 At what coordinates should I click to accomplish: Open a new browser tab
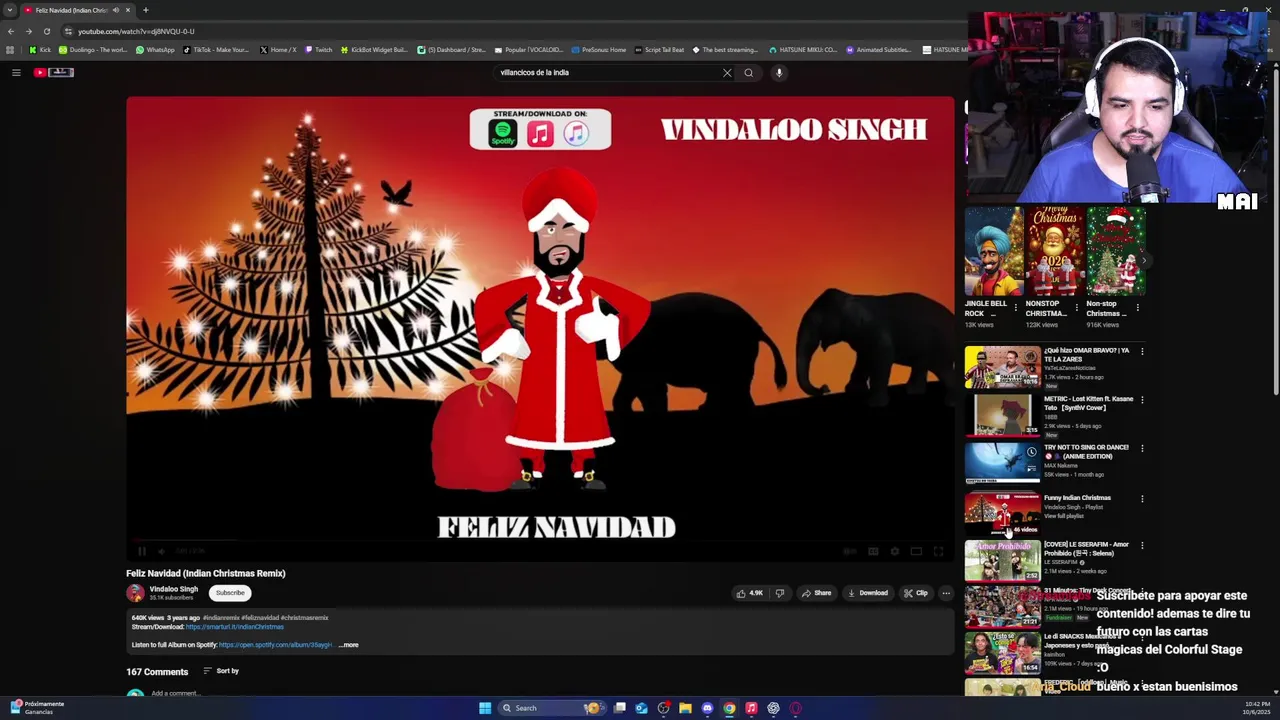click(x=145, y=10)
